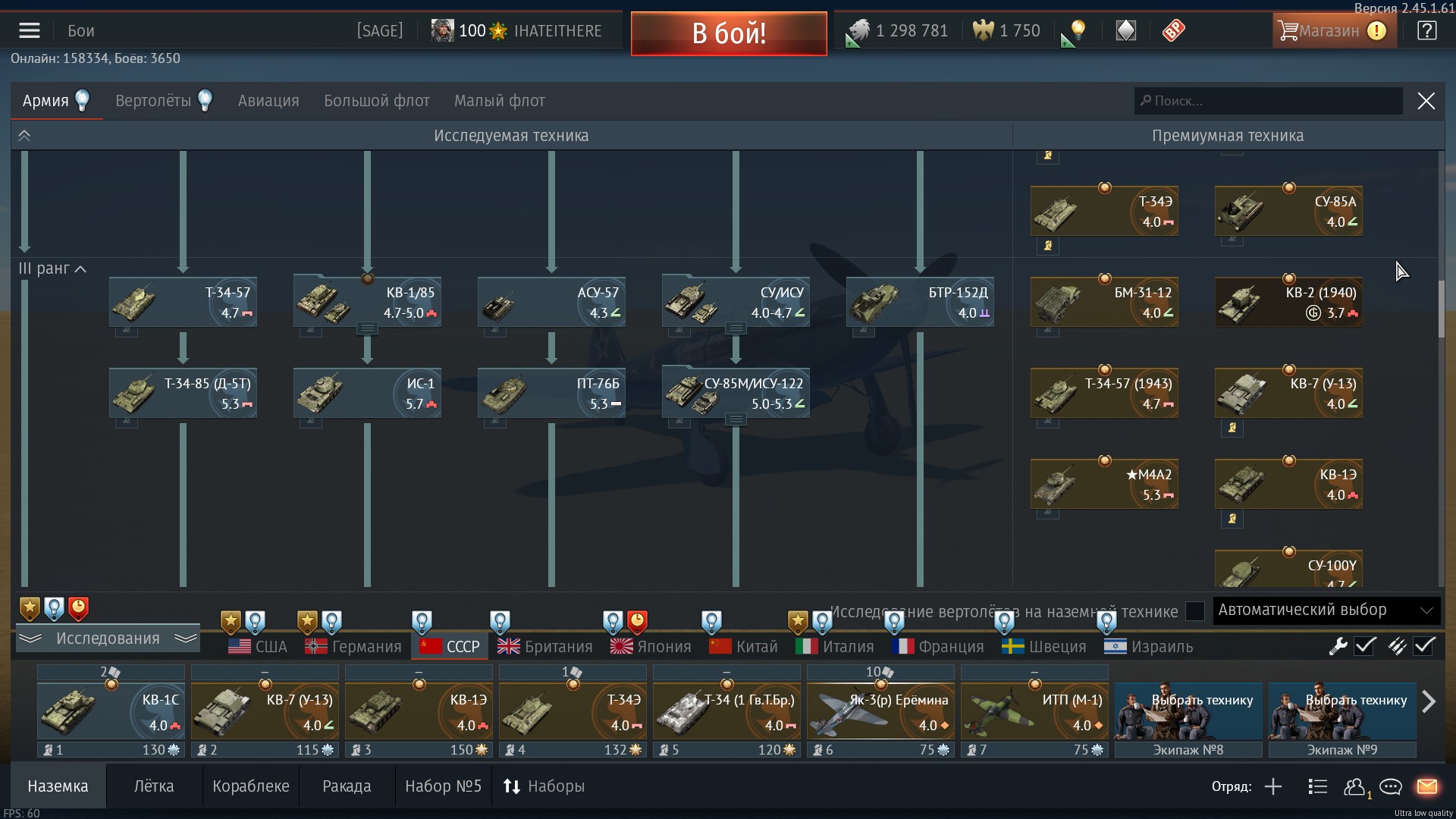Screen dimensions: 1456x819
Task: Open the chat bubble icon
Action: pos(1391,786)
